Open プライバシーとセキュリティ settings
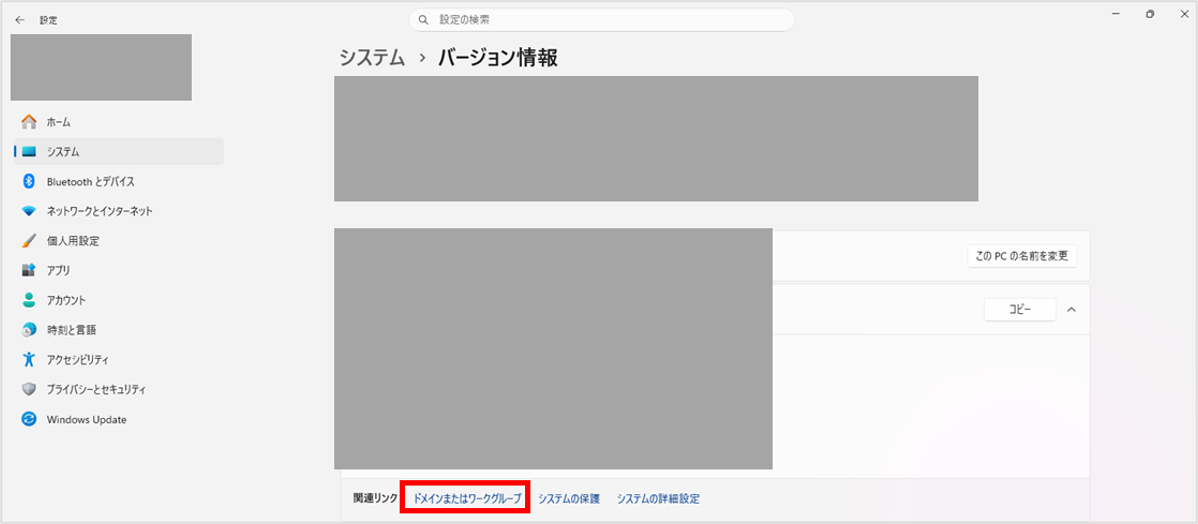The height and width of the screenshot is (524, 1198). coord(118,389)
